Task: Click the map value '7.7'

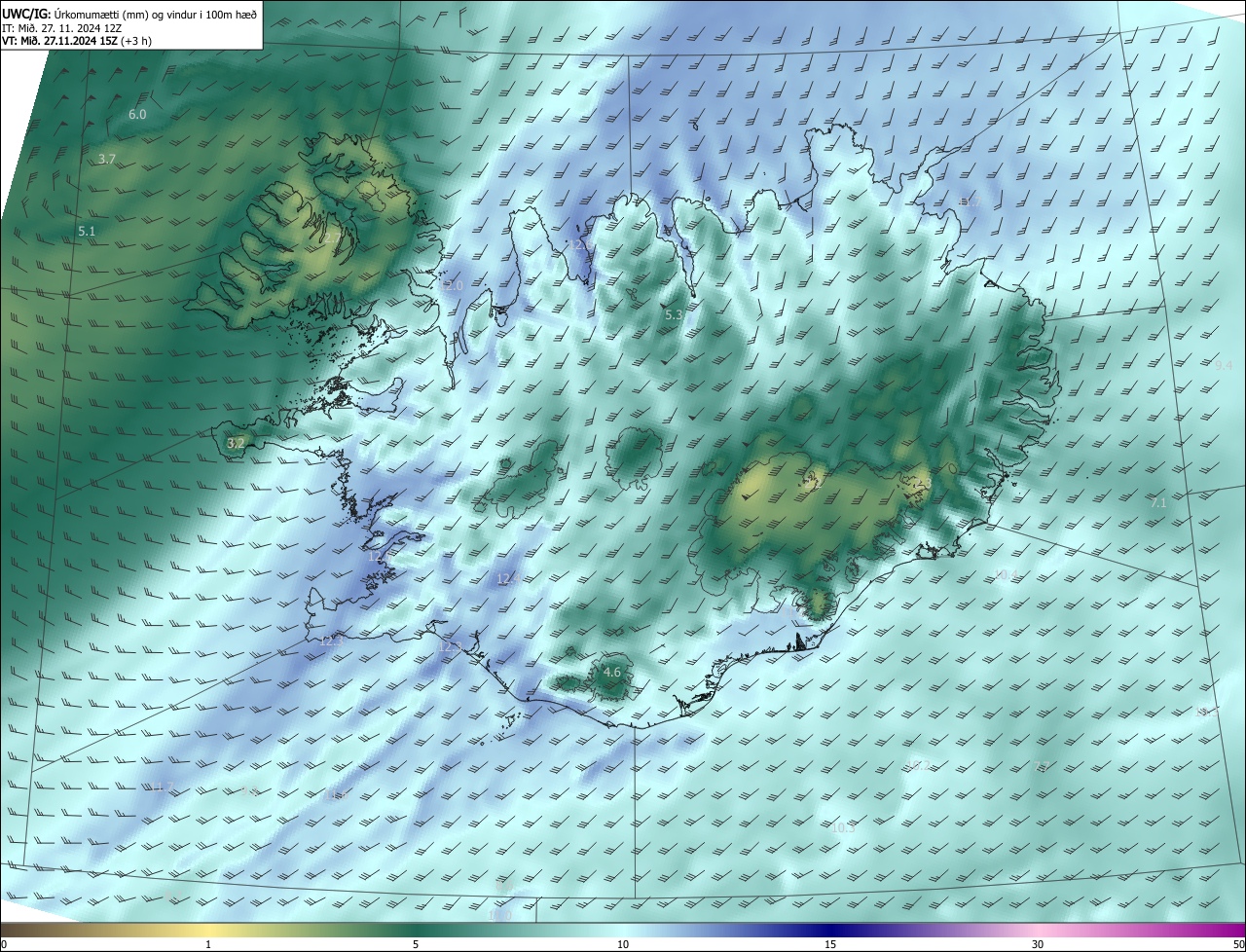Action: (x=1042, y=767)
